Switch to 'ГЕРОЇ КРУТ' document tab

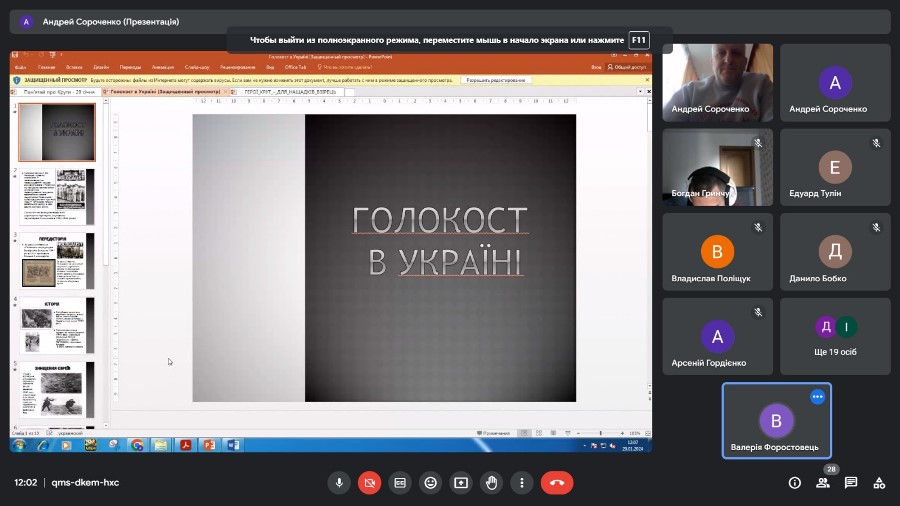pos(290,91)
